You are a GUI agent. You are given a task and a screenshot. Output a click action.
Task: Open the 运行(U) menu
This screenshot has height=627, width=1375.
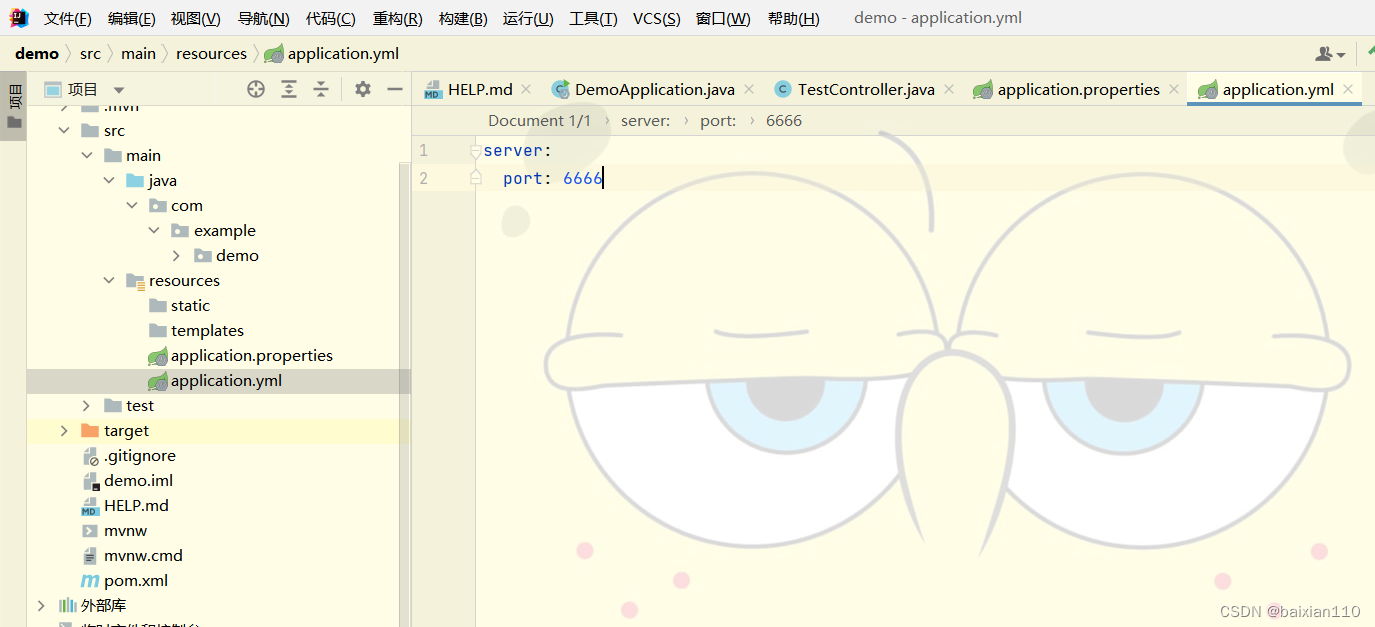(528, 18)
